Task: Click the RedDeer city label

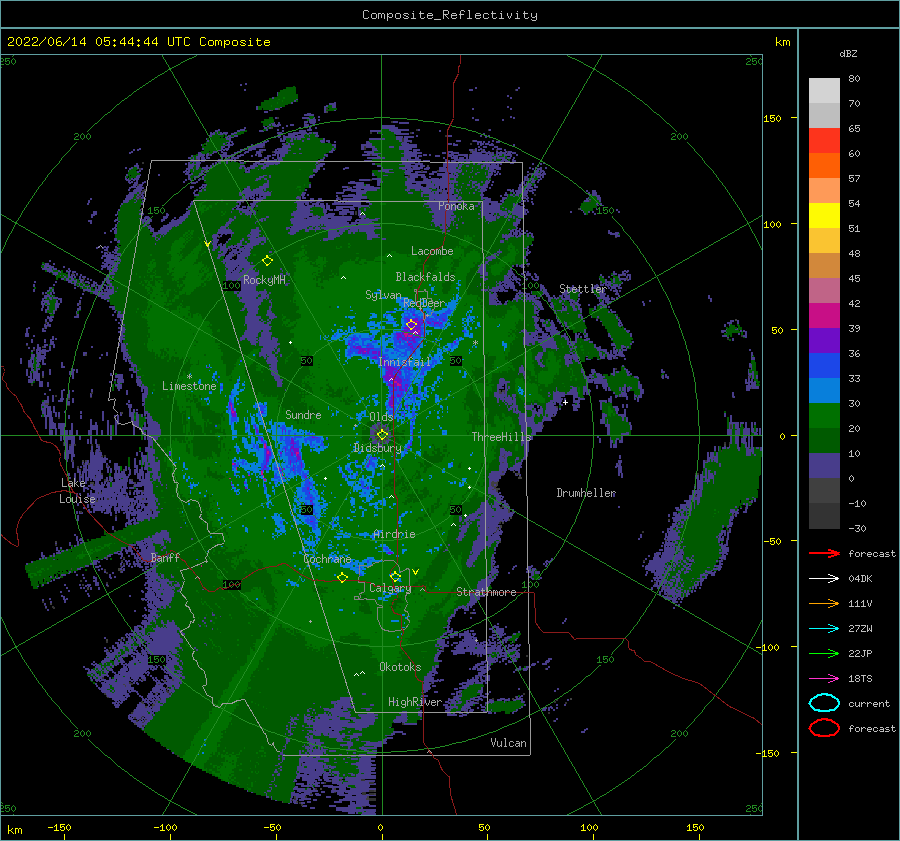Action: click(x=424, y=303)
